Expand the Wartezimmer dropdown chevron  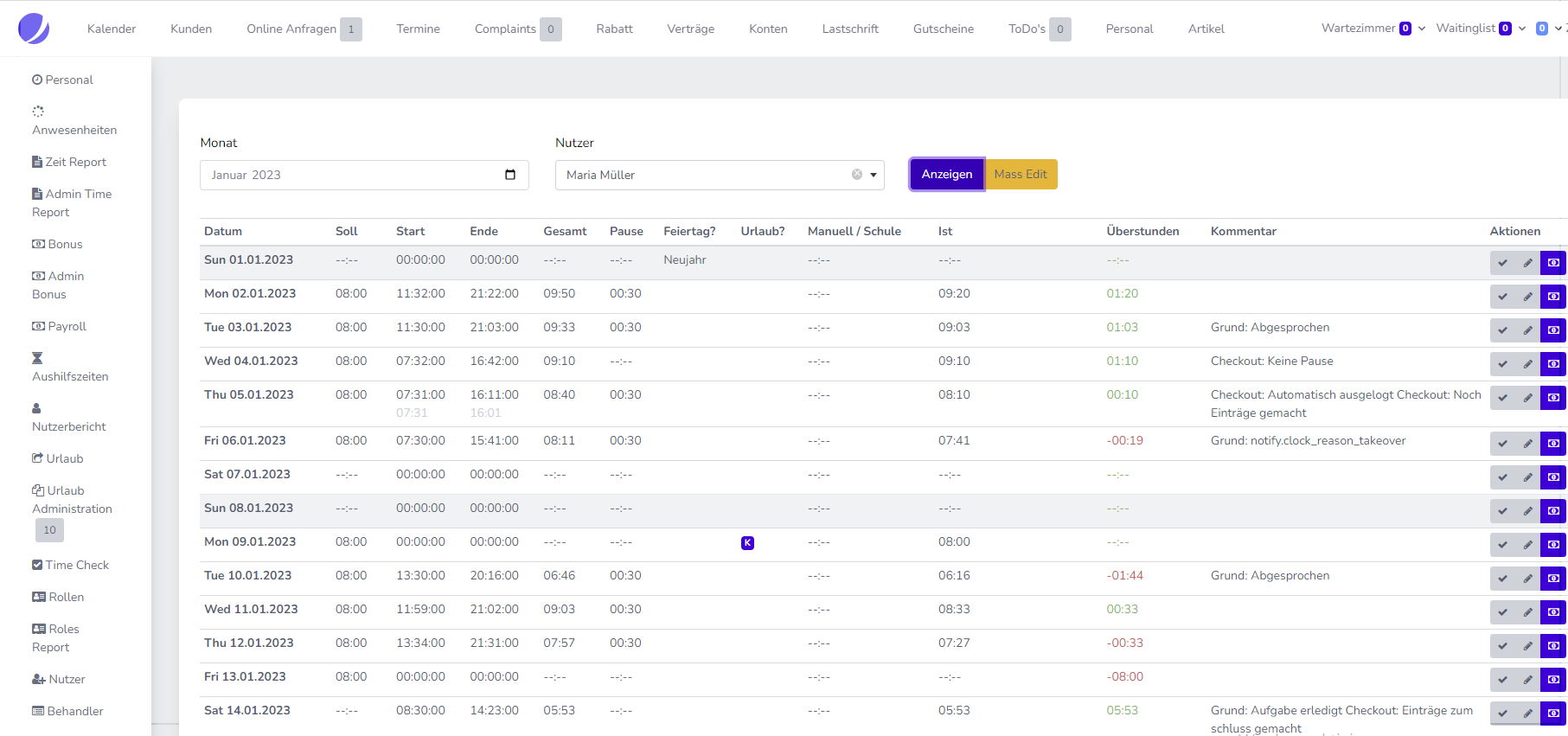point(1422,29)
